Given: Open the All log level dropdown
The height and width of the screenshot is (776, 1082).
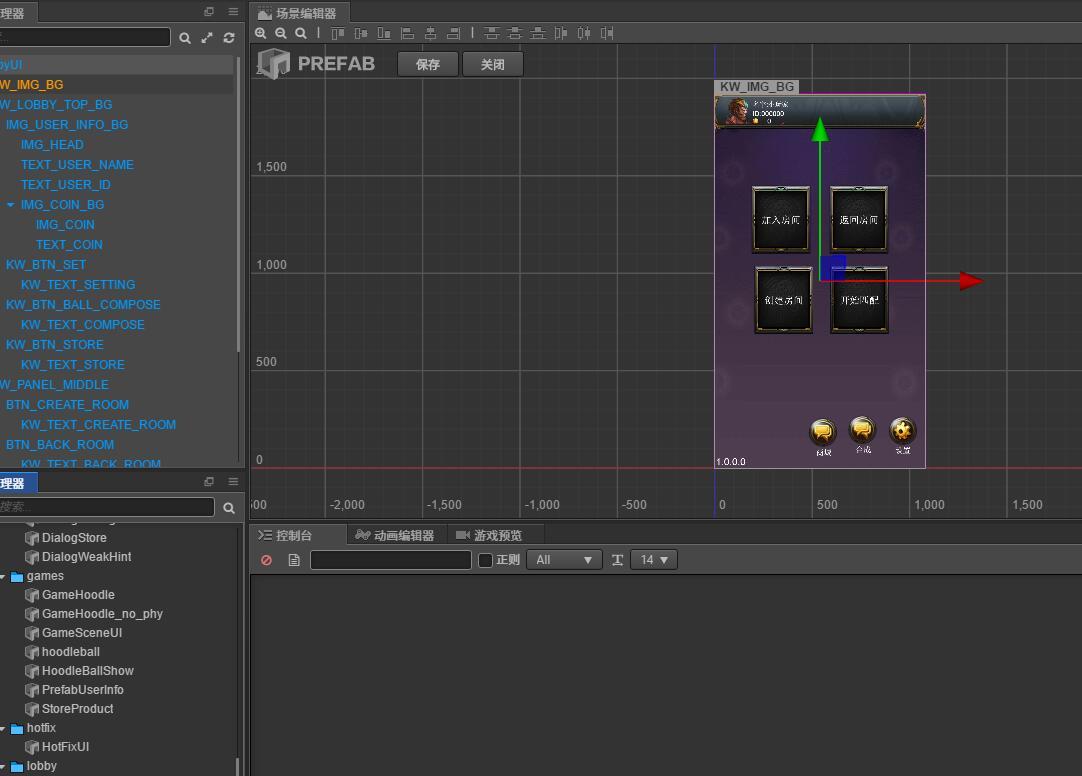Looking at the screenshot, I should point(564,560).
